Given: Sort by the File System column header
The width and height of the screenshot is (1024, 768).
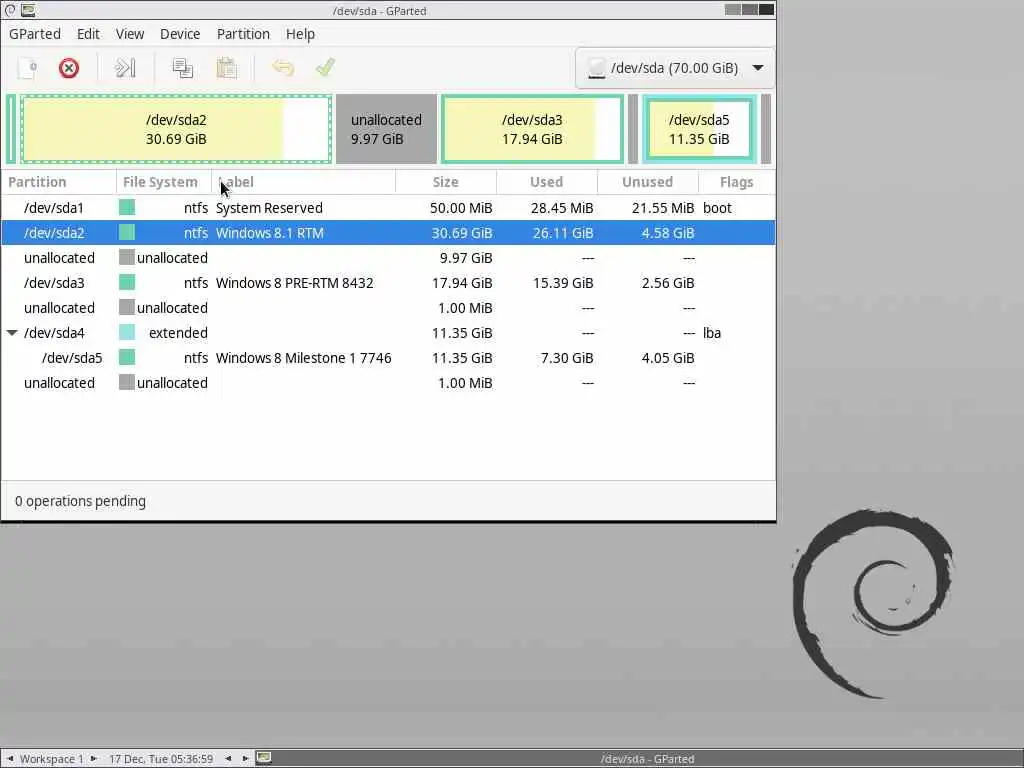Looking at the screenshot, I should click(x=164, y=182).
